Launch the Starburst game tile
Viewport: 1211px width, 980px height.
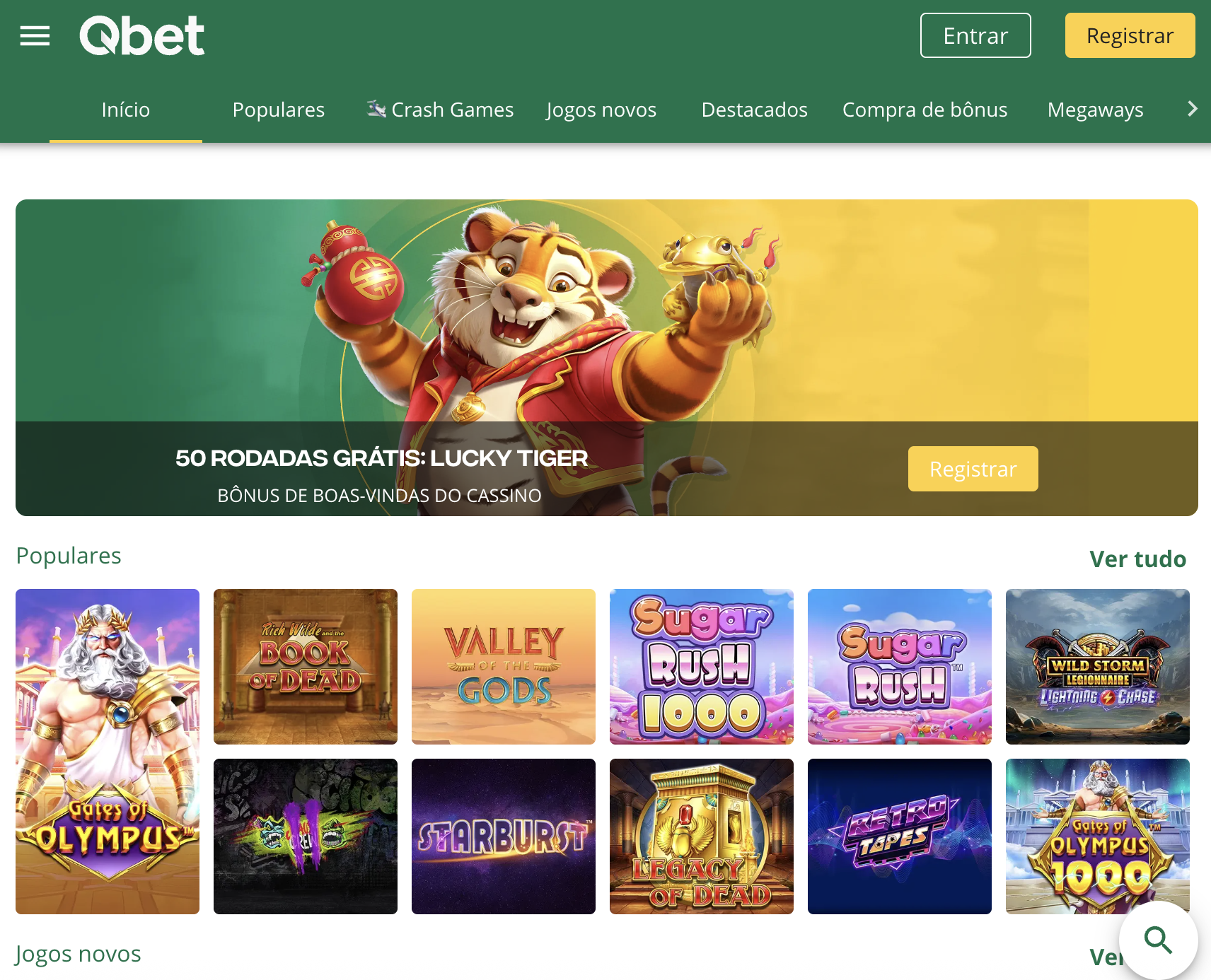(x=504, y=836)
